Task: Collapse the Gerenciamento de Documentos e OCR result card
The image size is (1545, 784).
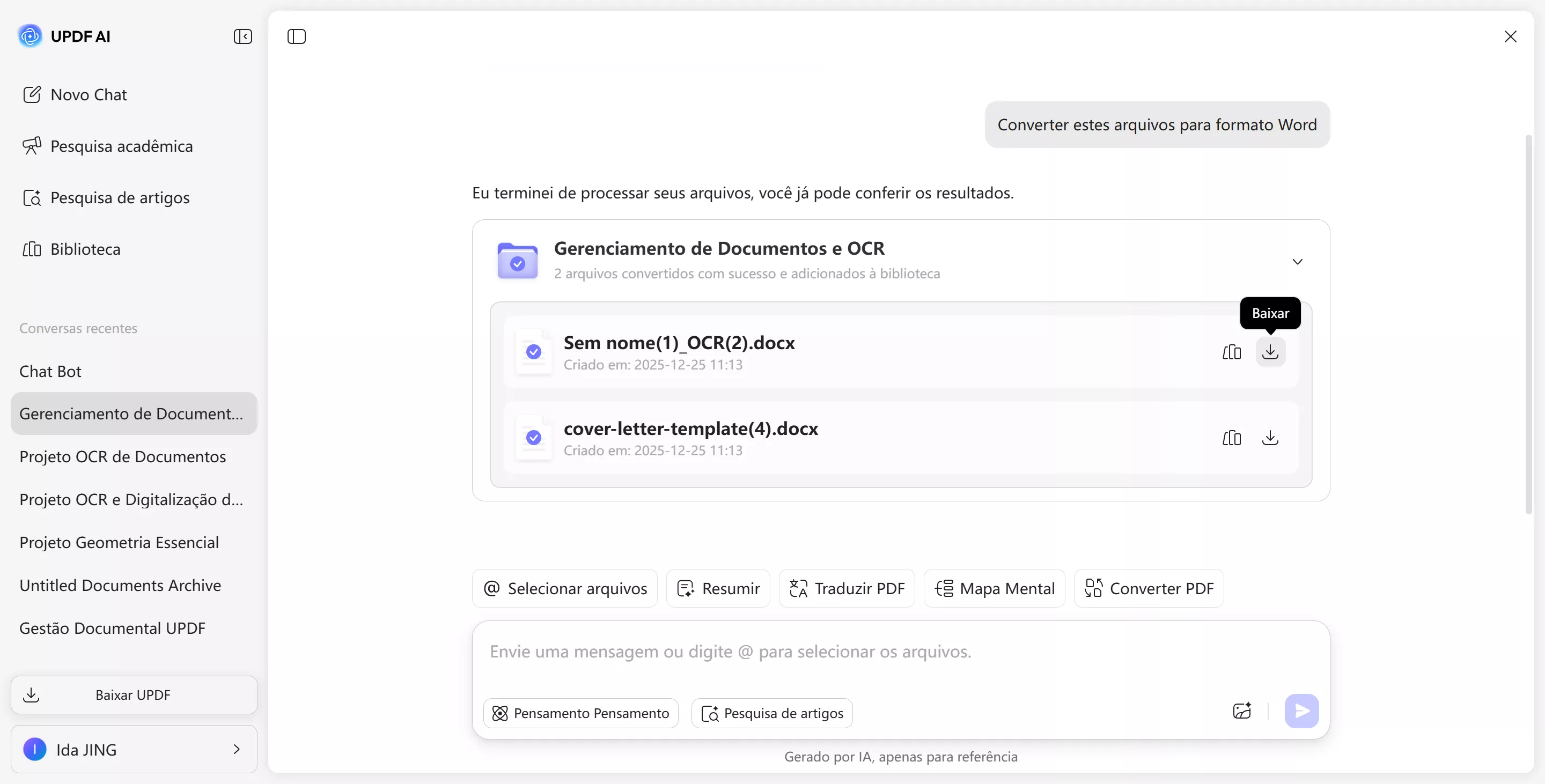Action: 1297,261
